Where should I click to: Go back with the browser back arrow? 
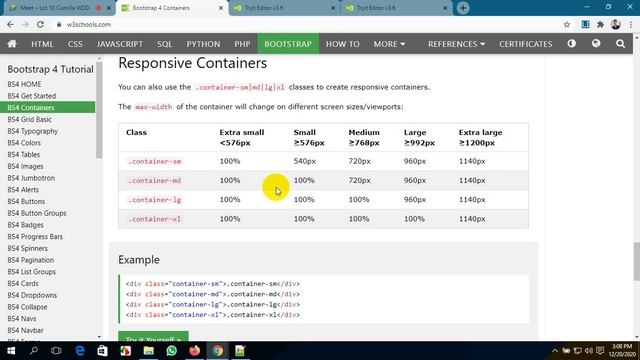pos(10,24)
